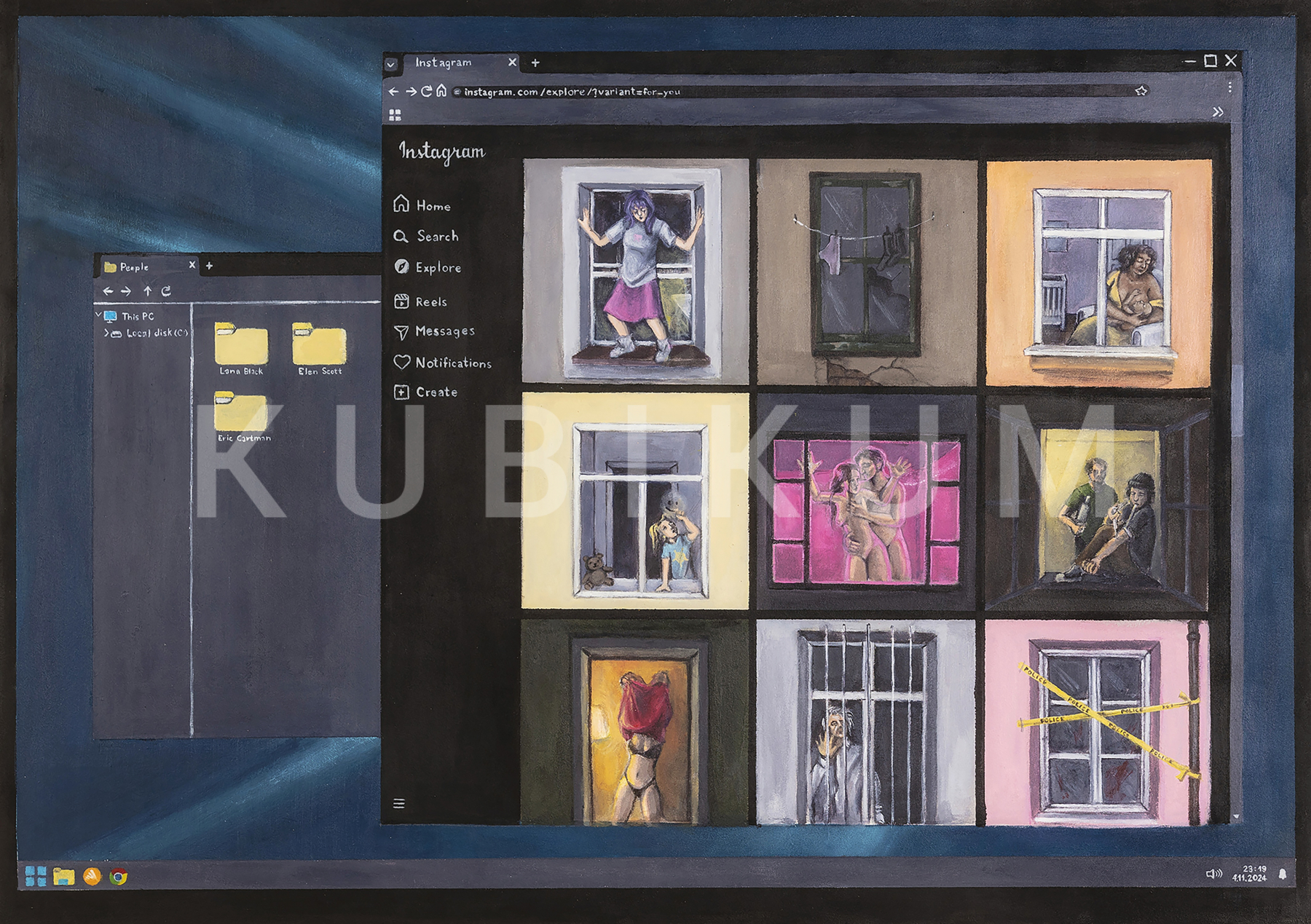Click the Reels icon in Instagram sidebar
The width and height of the screenshot is (1311, 924).
pos(401,301)
